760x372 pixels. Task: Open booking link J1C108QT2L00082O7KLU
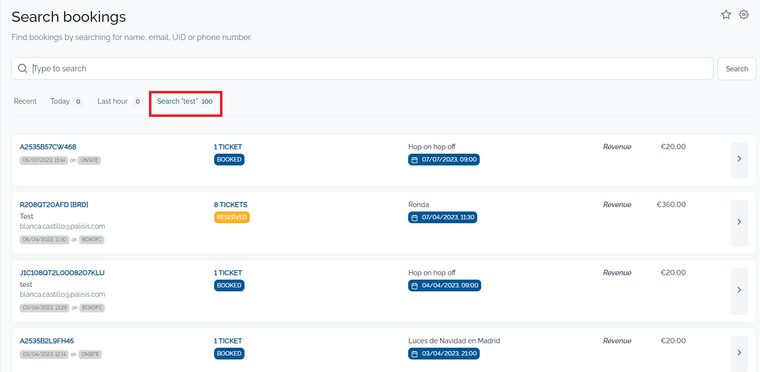(x=62, y=273)
